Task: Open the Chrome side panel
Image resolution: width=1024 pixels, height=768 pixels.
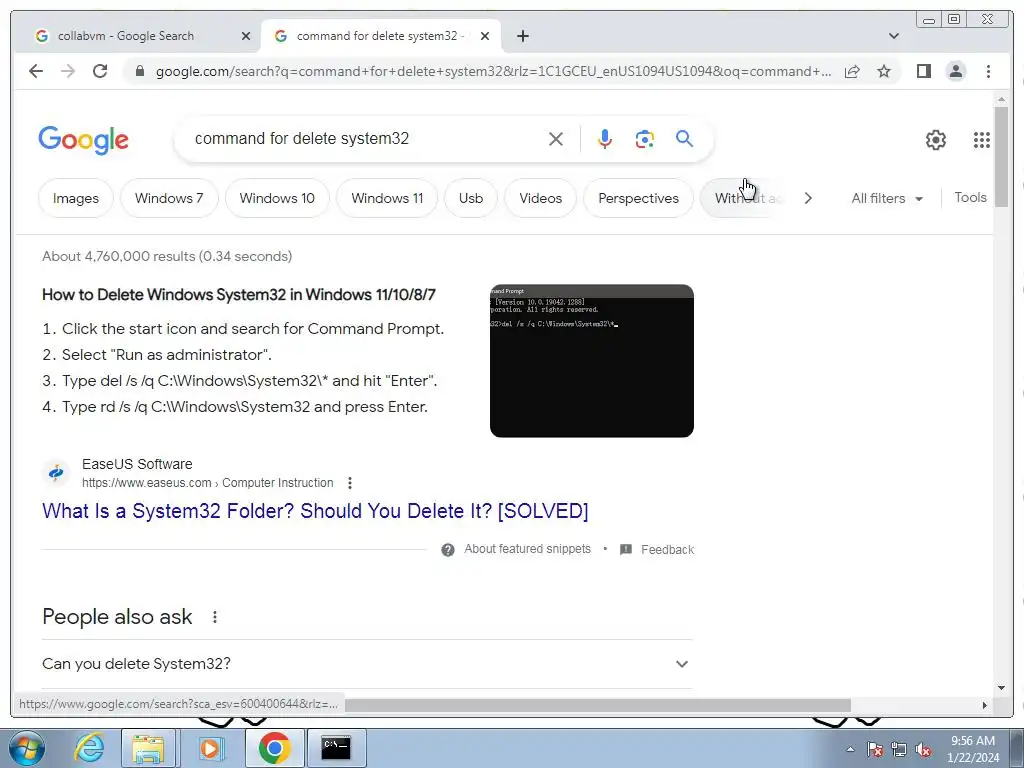Action: [923, 71]
